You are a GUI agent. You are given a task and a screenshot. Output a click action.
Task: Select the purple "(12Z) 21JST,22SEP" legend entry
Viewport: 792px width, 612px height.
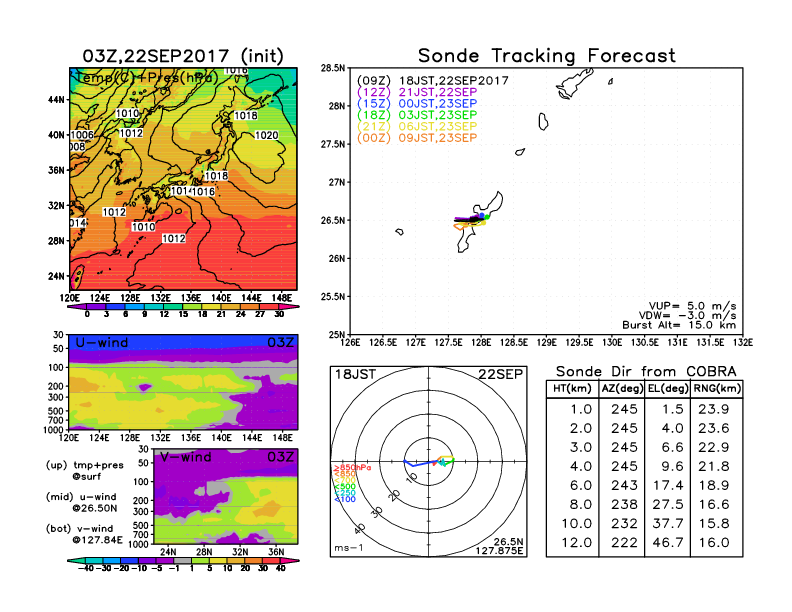pyautogui.click(x=417, y=92)
